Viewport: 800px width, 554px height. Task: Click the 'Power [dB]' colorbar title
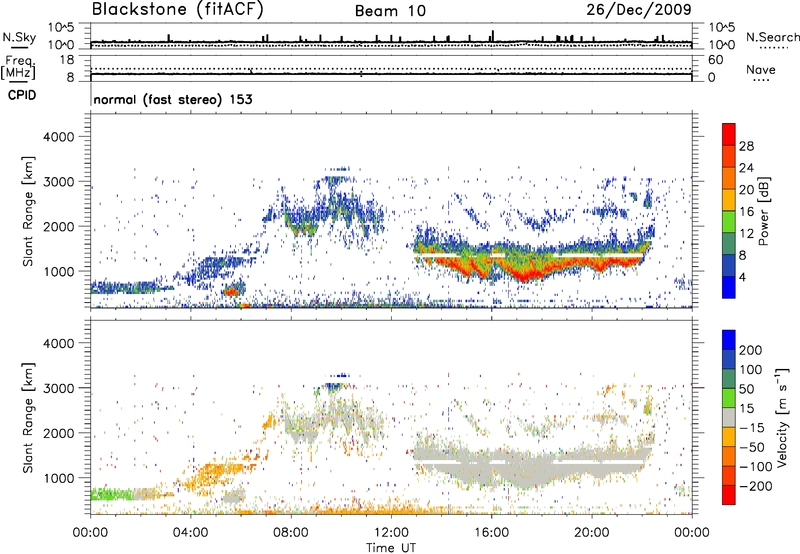pyautogui.click(x=763, y=211)
